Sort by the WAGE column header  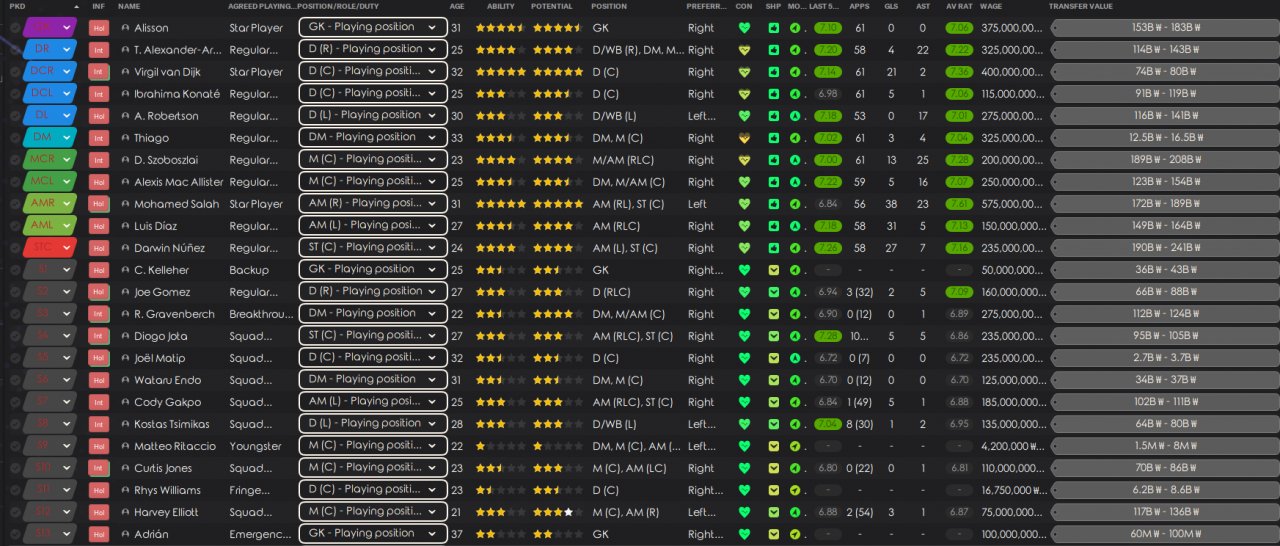pos(992,7)
